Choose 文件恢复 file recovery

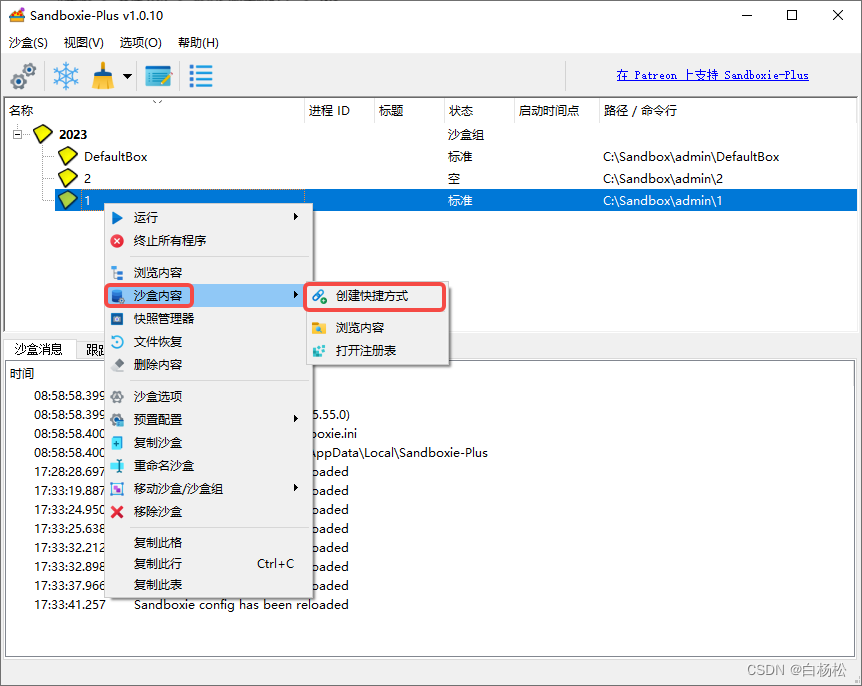[208, 342]
